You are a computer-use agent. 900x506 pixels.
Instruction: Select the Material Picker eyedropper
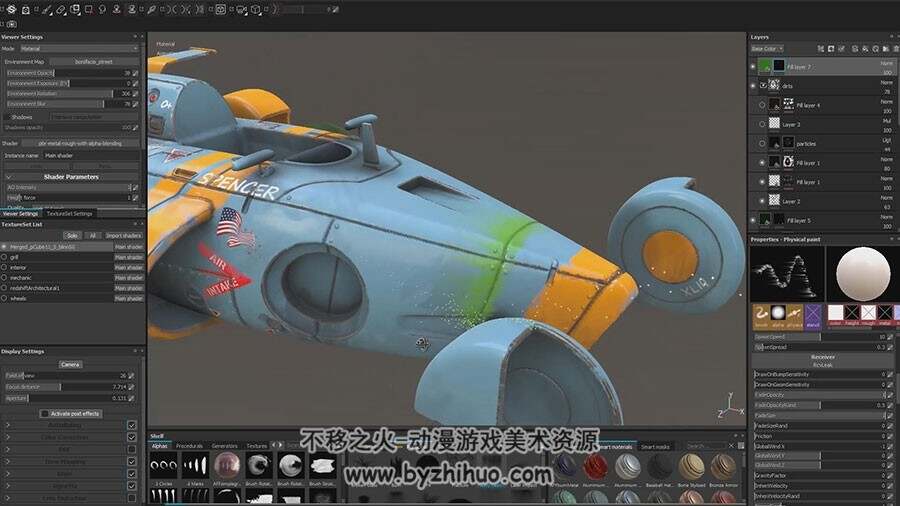click(x=152, y=9)
